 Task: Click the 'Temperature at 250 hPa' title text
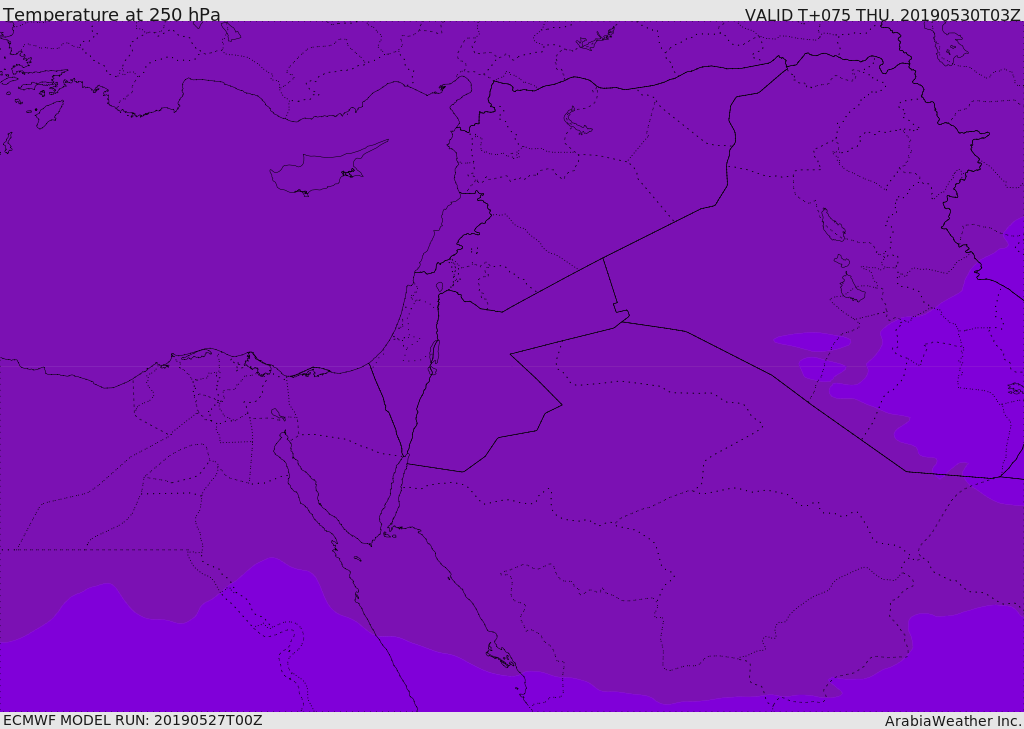tap(112, 14)
